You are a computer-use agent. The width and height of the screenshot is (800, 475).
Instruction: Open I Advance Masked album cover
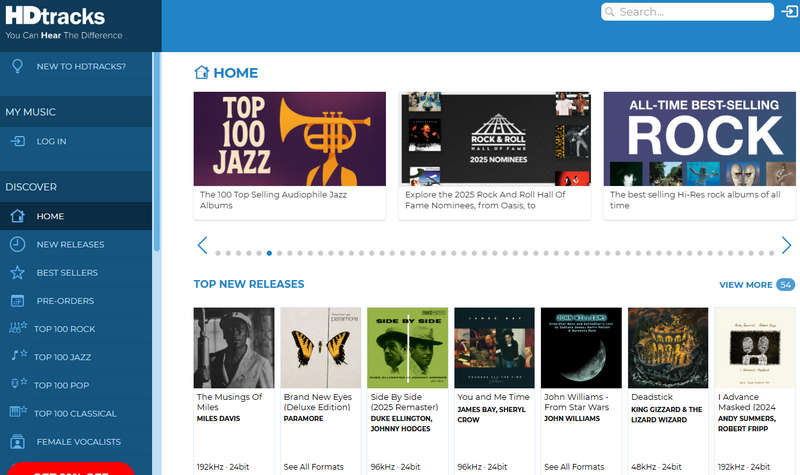[755, 347]
